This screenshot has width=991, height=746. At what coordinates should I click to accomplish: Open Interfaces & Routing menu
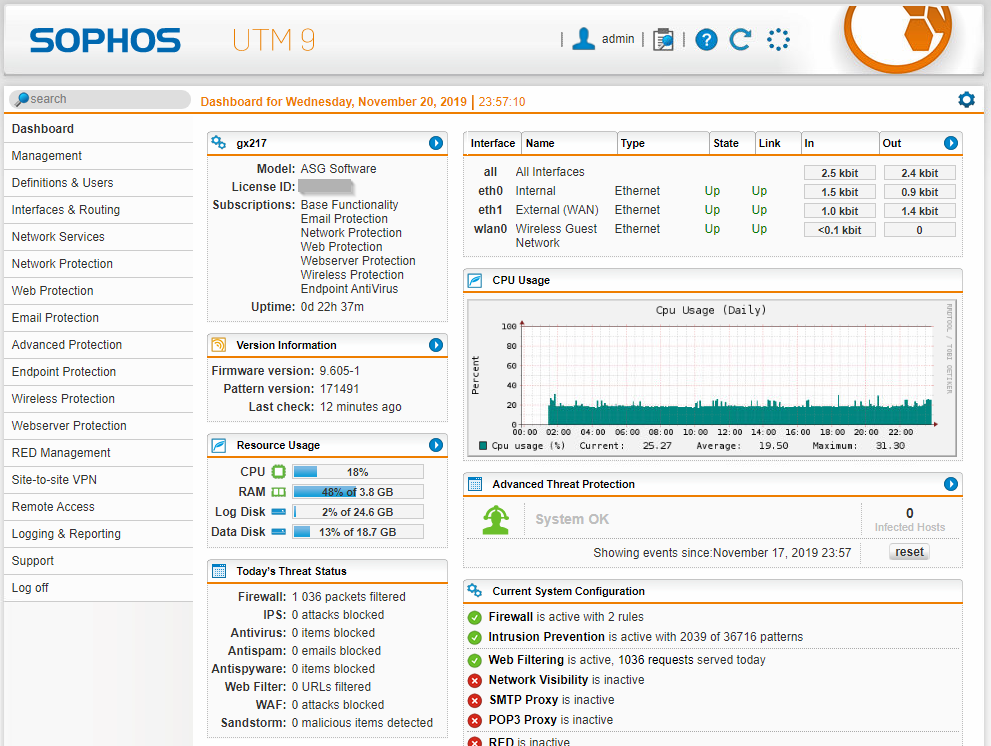[98, 210]
